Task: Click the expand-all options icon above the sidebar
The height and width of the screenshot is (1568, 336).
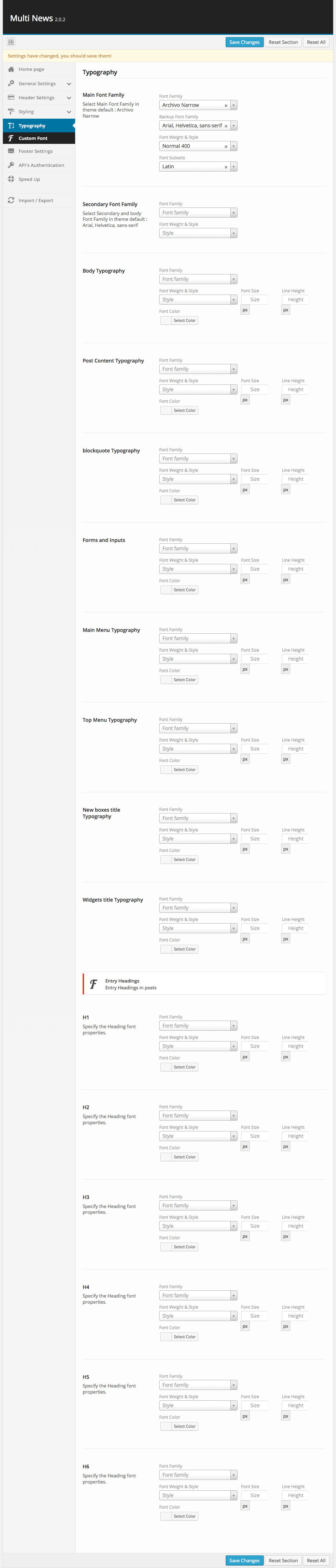Action: tap(11, 42)
